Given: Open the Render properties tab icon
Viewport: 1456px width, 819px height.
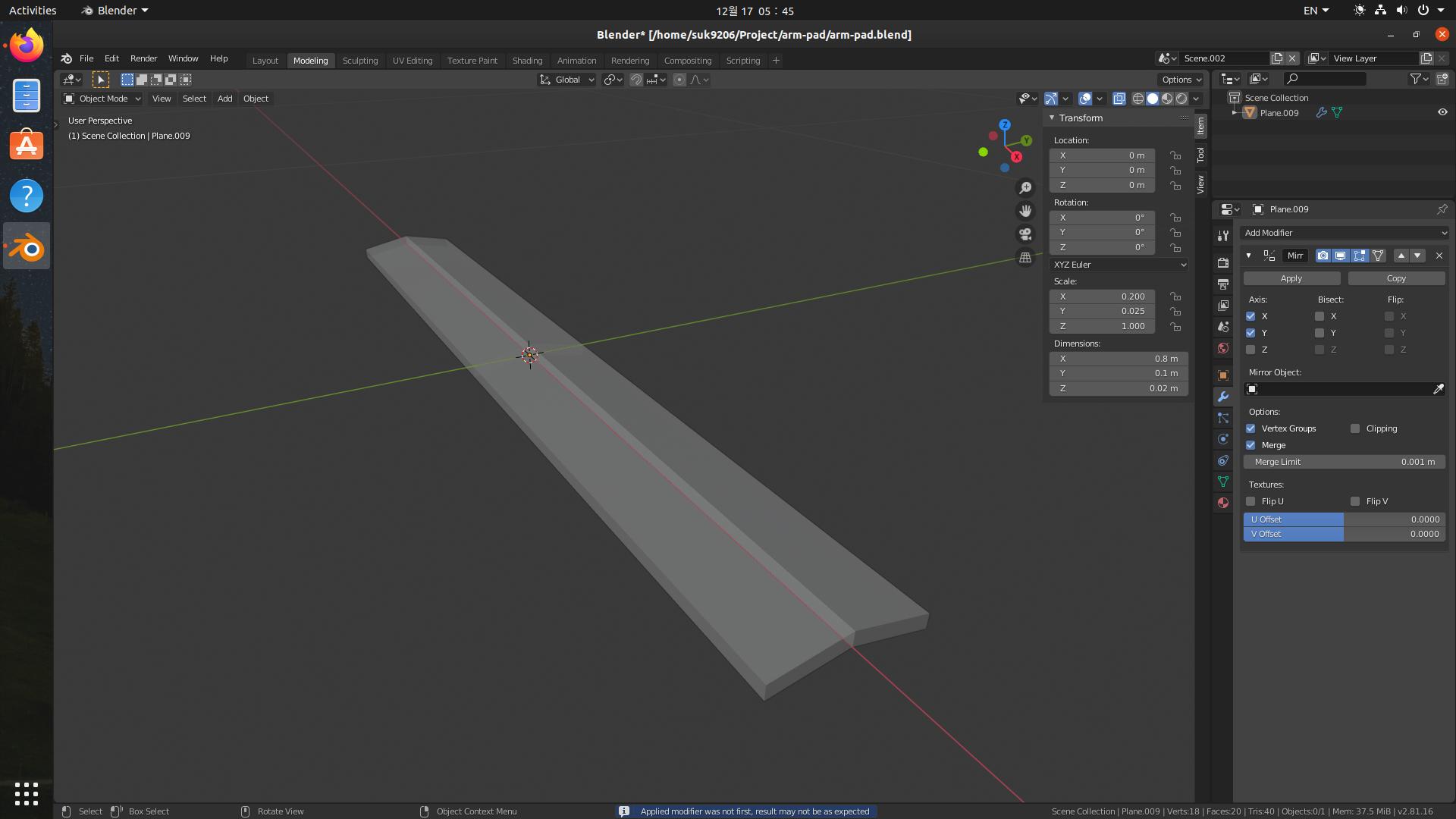Looking at the screenshot, I should pos(1222,262).
